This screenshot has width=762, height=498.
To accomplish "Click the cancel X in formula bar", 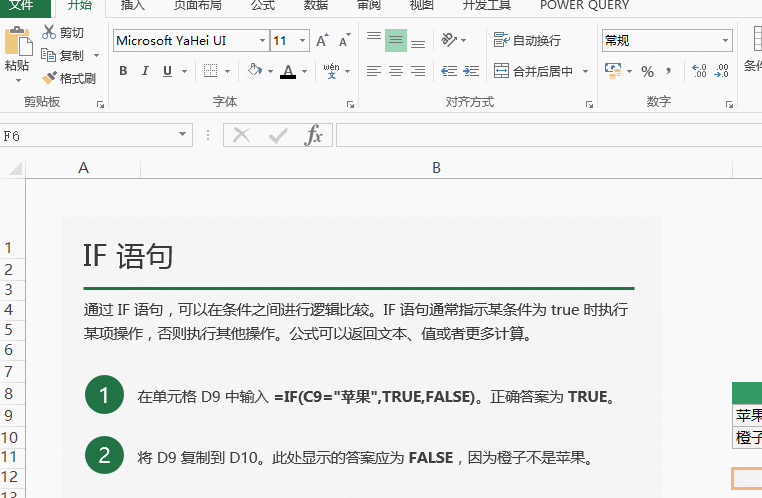I will point(242,135).
